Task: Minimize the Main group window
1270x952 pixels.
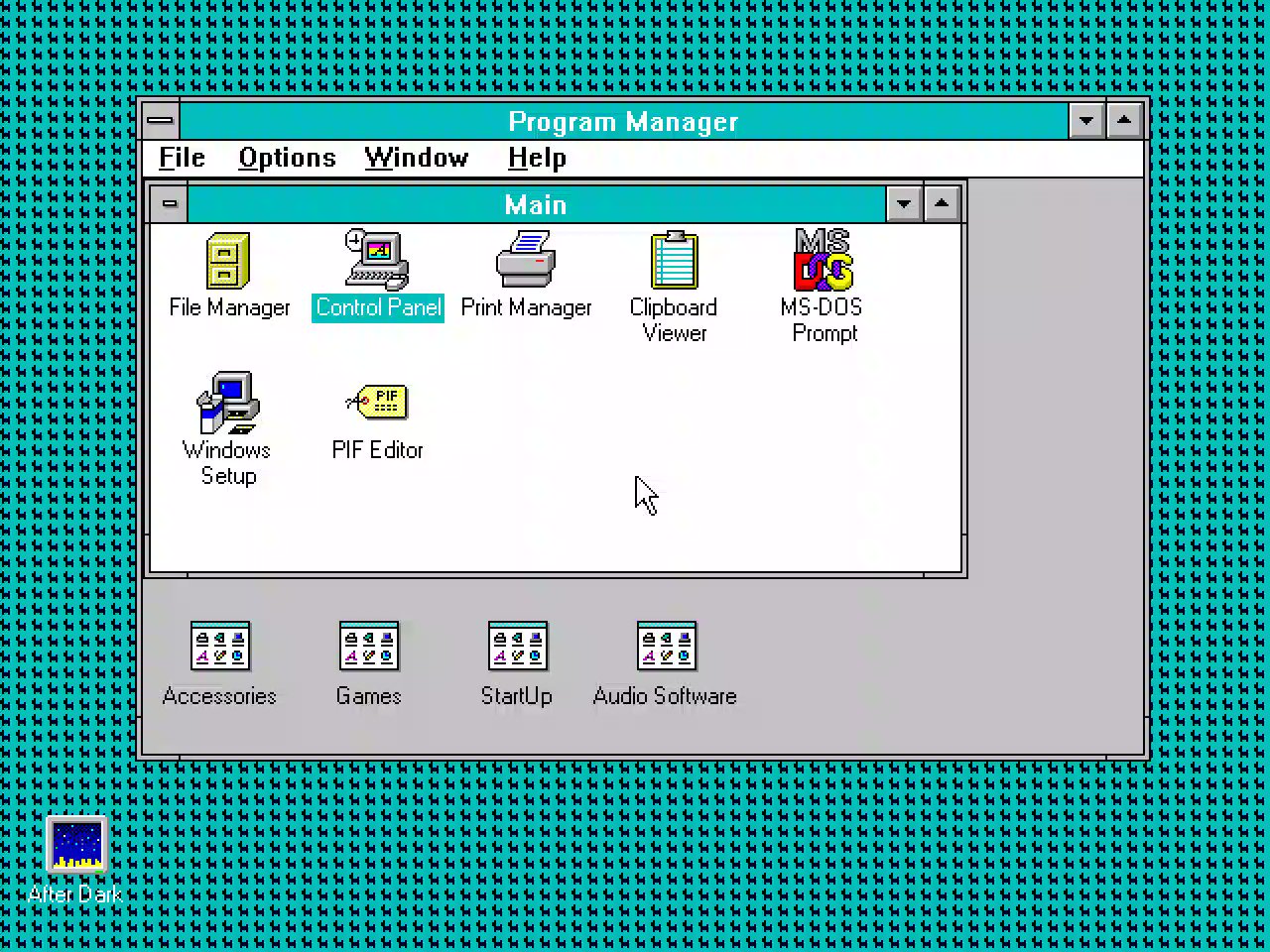Action: [x=904, y=204]
